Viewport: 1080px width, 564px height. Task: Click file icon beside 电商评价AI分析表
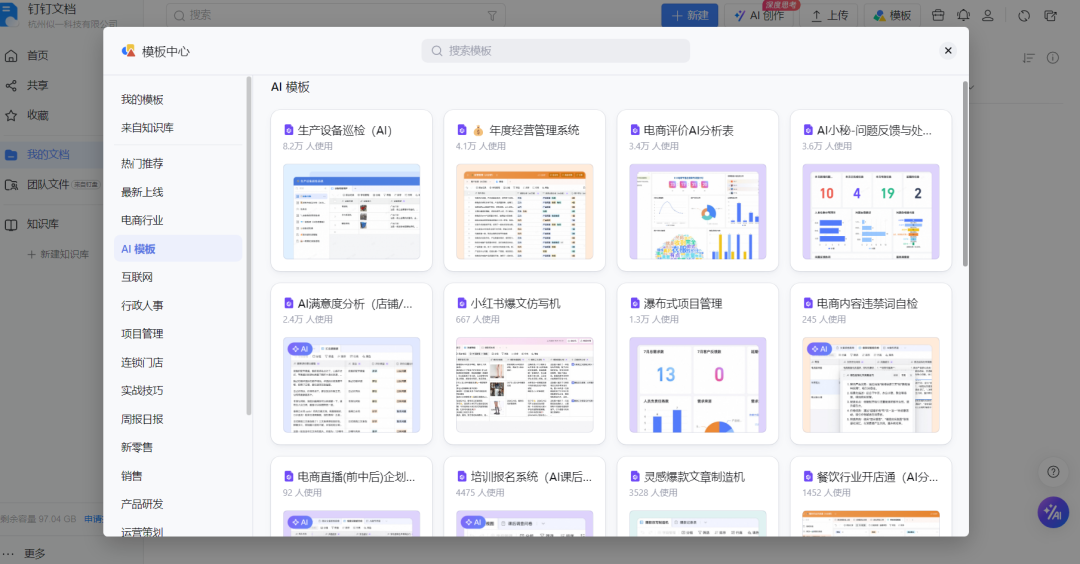(635, 130)
